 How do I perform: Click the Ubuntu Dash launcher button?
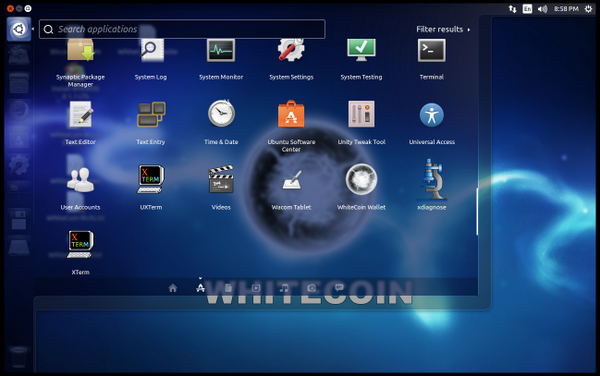tap(19, 29)
